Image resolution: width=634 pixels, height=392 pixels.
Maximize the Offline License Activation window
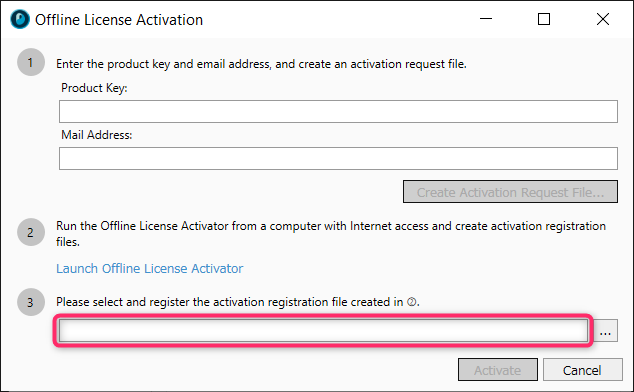(x=544, y=19)
